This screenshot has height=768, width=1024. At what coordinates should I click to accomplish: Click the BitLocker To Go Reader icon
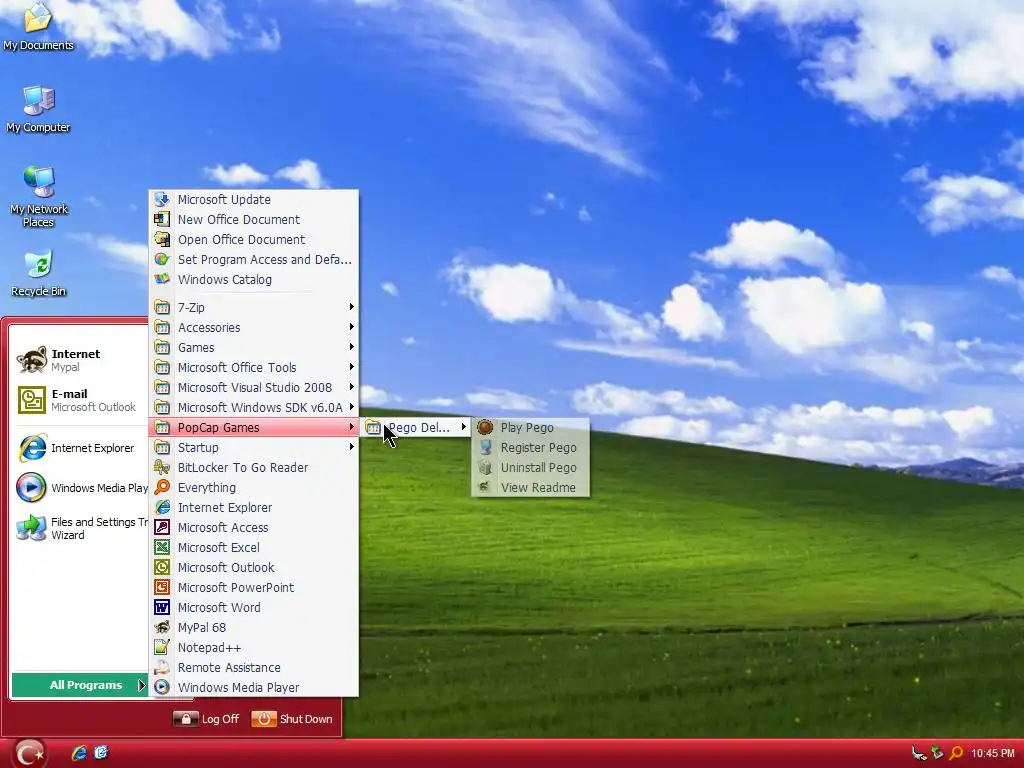162,468
